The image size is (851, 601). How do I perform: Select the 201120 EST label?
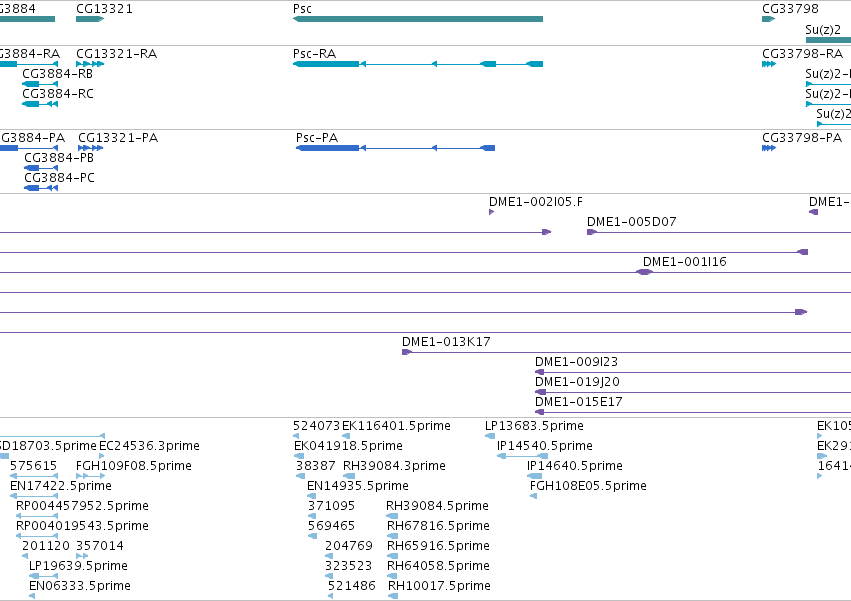tap(46, 546)
